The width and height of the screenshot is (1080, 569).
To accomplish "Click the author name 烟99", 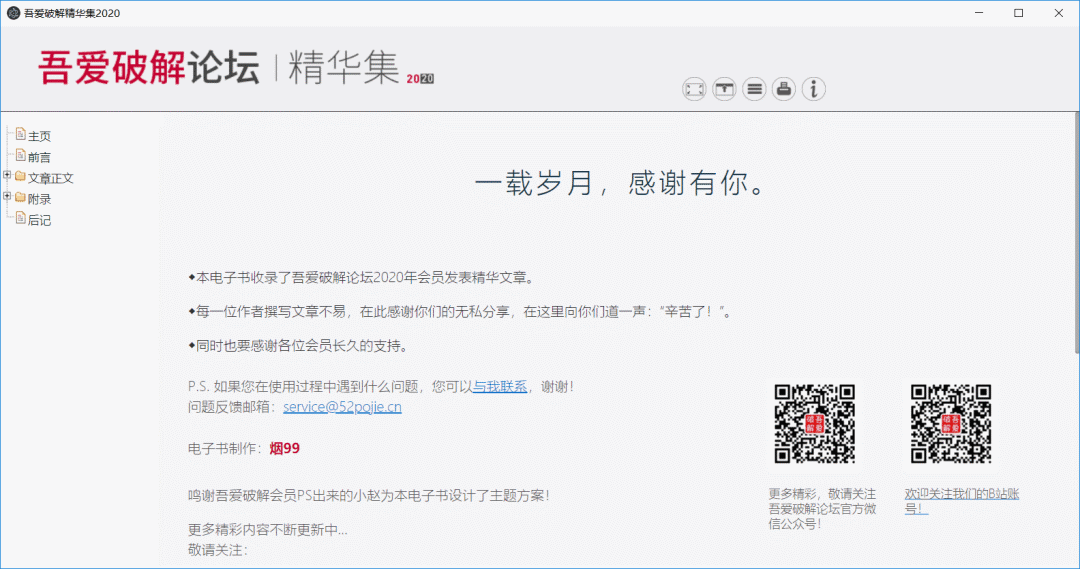I will (284, 448).
